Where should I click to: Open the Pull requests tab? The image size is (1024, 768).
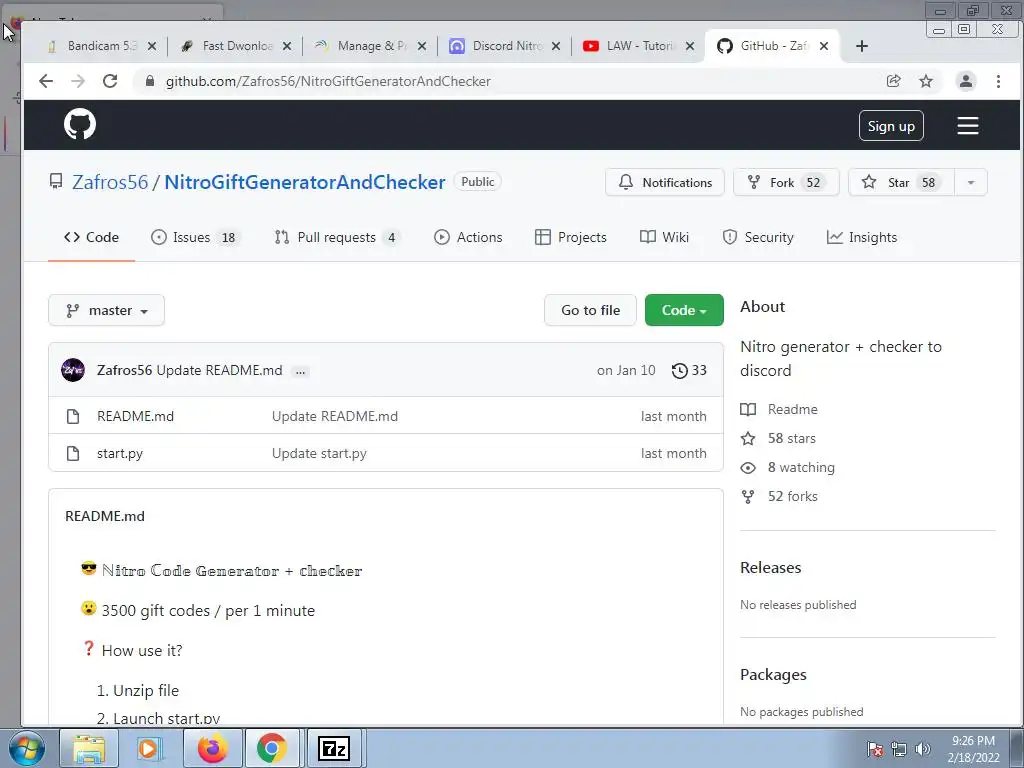tap(337, 237)
